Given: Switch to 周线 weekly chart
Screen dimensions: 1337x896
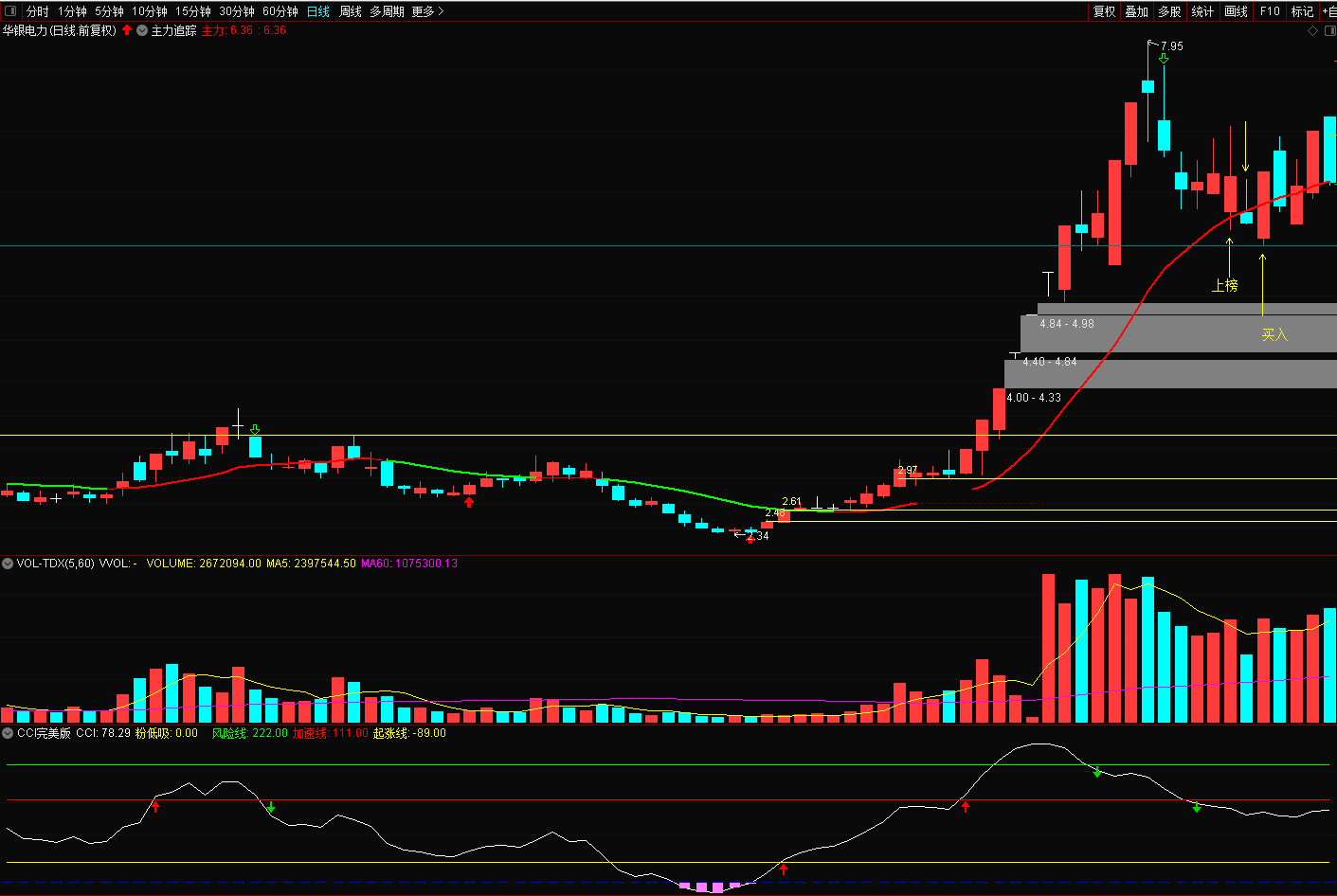Looking at the screenshot, I should pyautogui.click(x=351, y=11).
